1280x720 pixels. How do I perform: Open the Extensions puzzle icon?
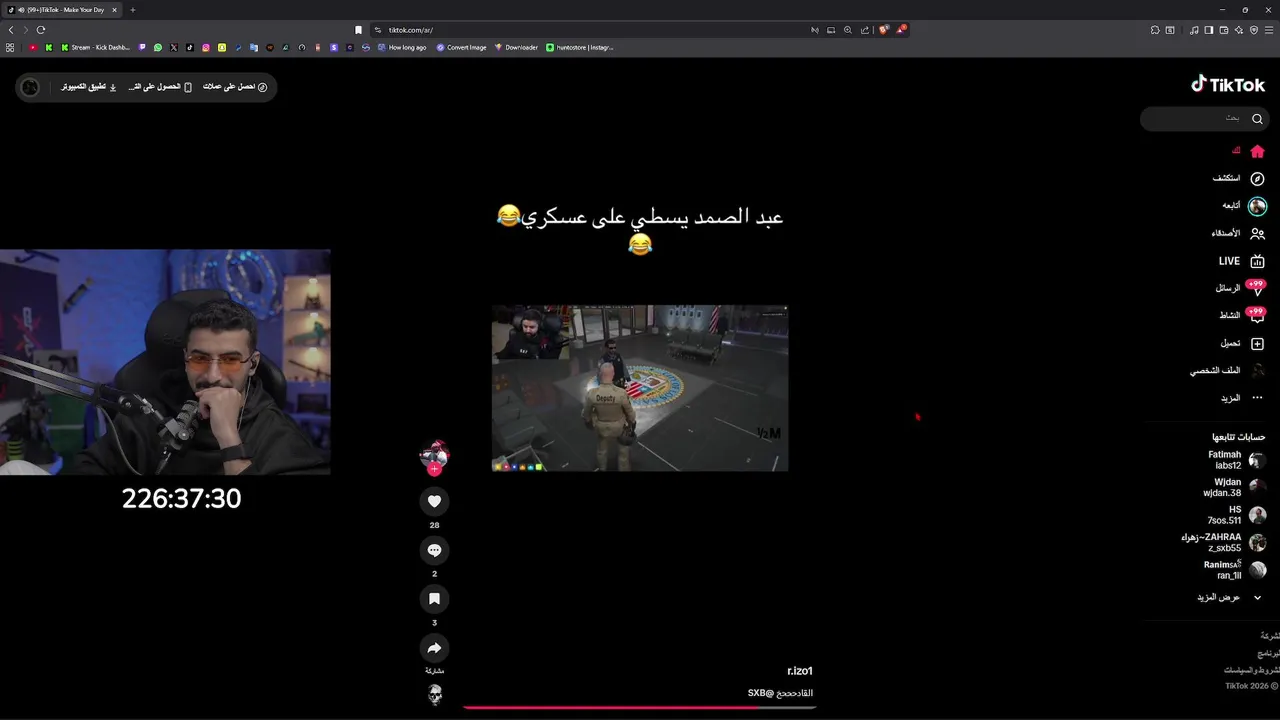click(1155, 30)
